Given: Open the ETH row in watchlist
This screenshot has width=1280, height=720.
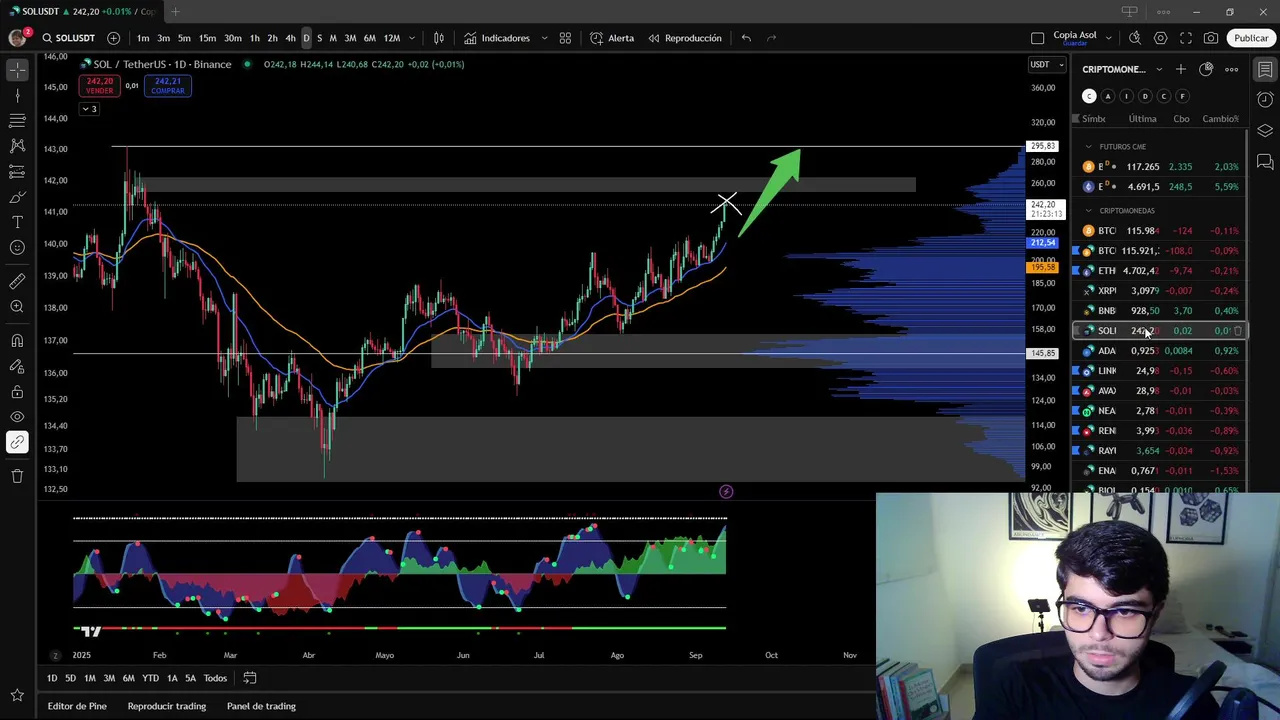Looking at the screenshot, I should pyautogui.click(x=1160, y=271).
